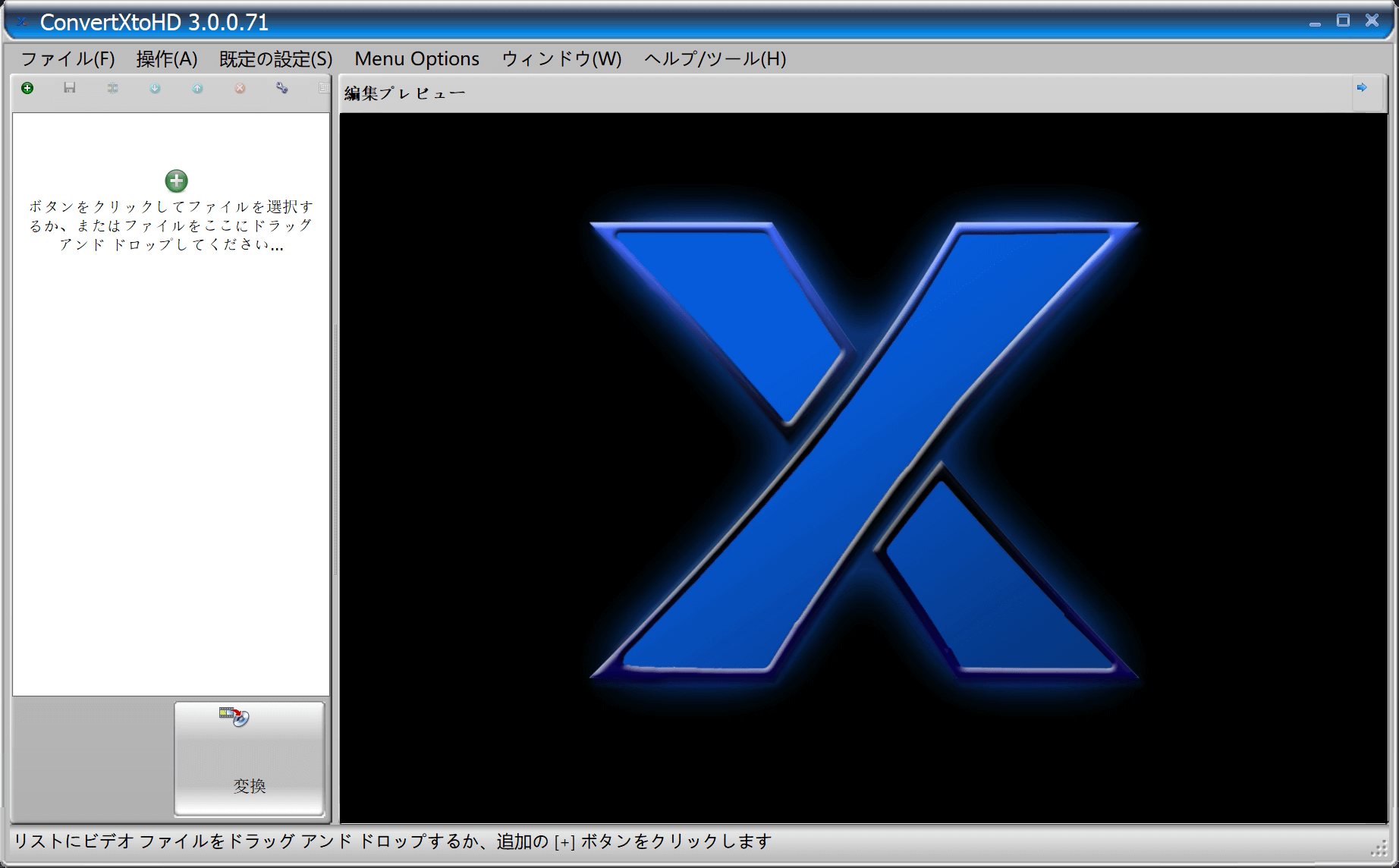Image resolution: width=1399 pixels, height=868 pixels.
Task: Click the status bar hint message
Action: tap(393, 841)
